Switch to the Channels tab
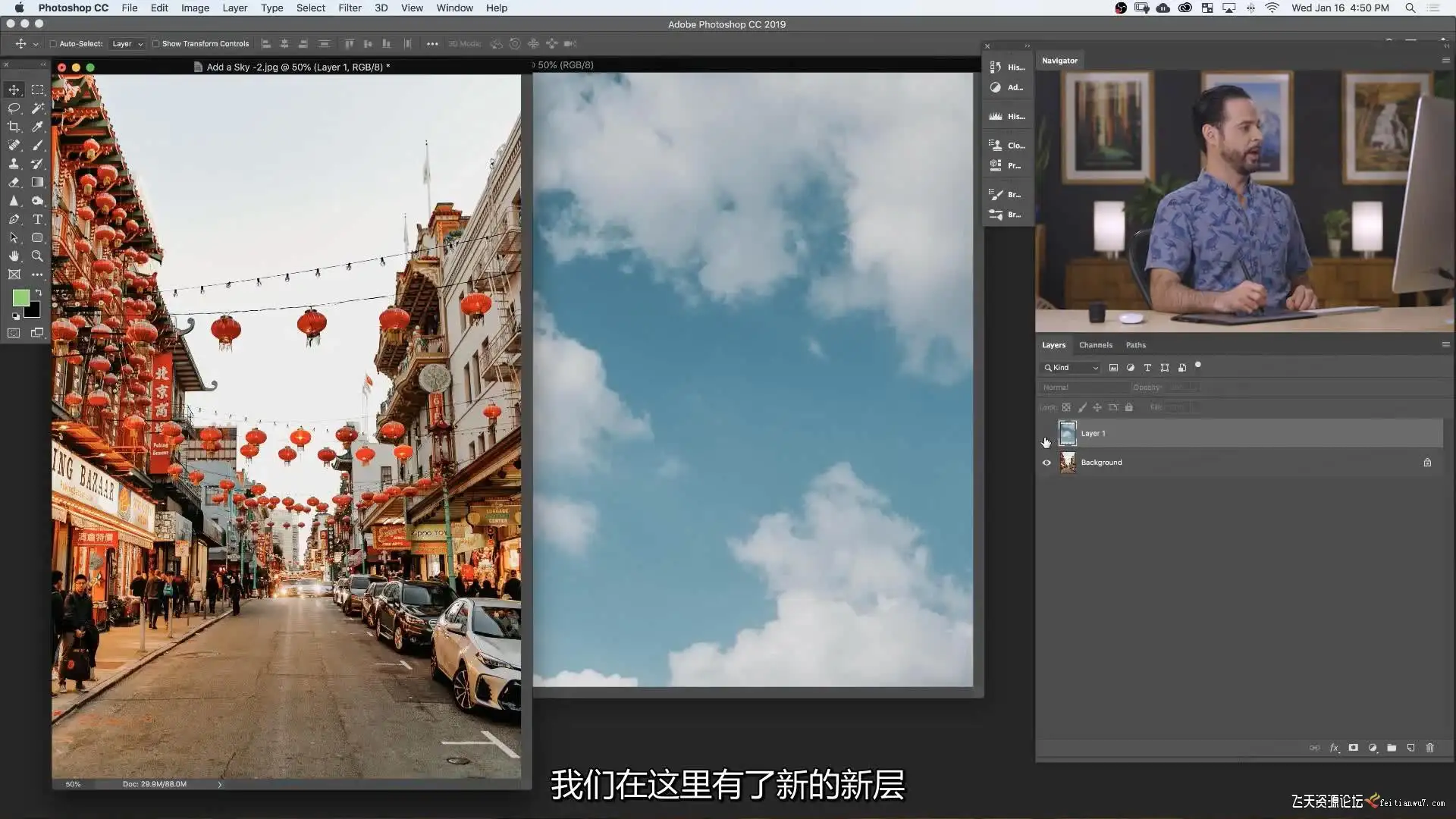Image resolution: width=1456 pixels, height=819 pixels. [x=1095, y=345]
